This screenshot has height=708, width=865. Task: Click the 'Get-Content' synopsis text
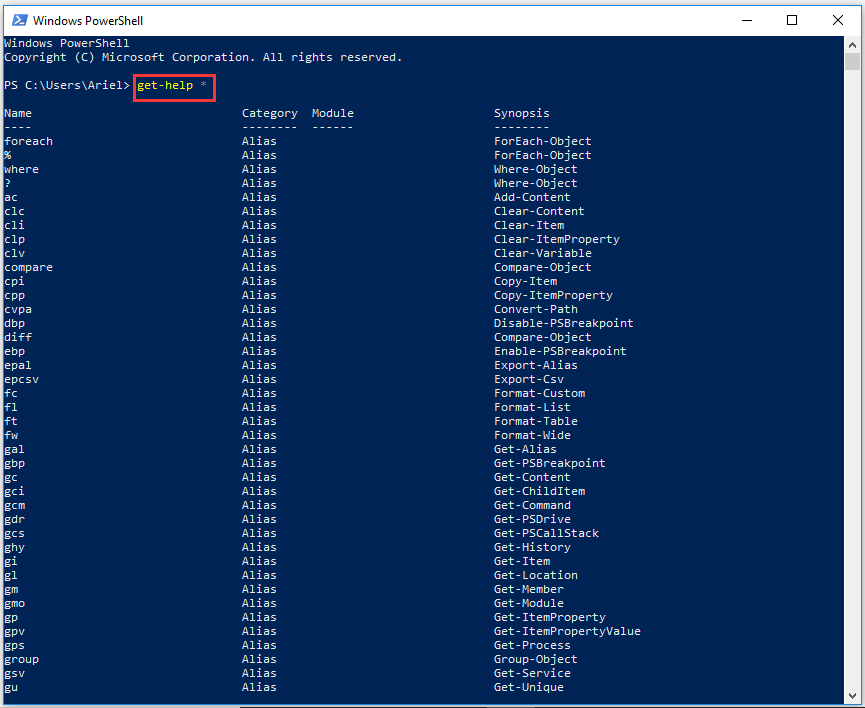point(532,477)
